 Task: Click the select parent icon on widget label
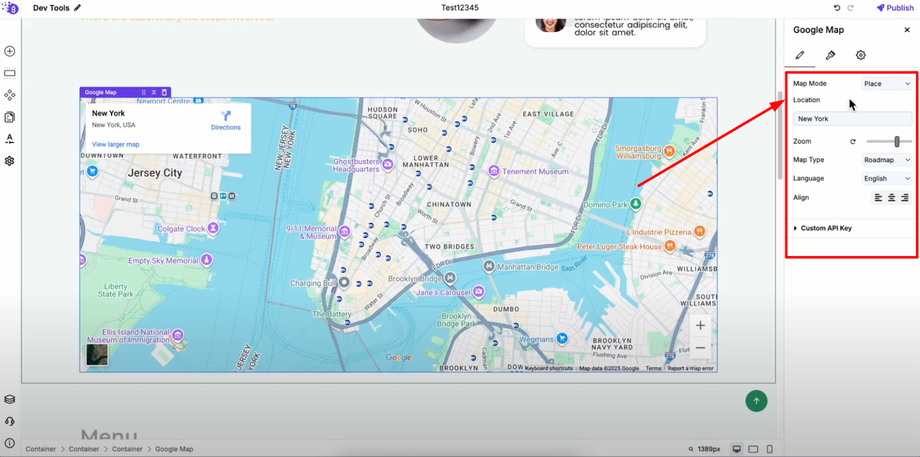(154, 93)
